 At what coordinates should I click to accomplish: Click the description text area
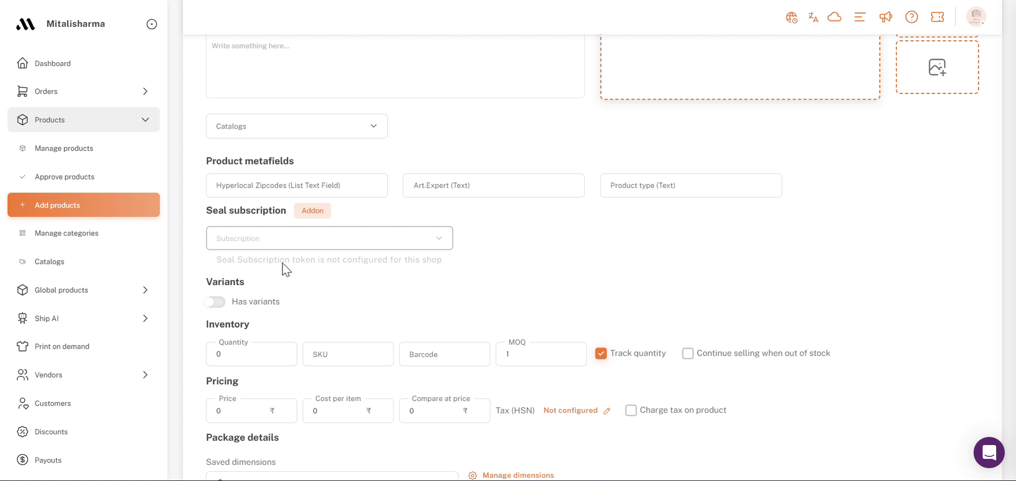[395, 65]
